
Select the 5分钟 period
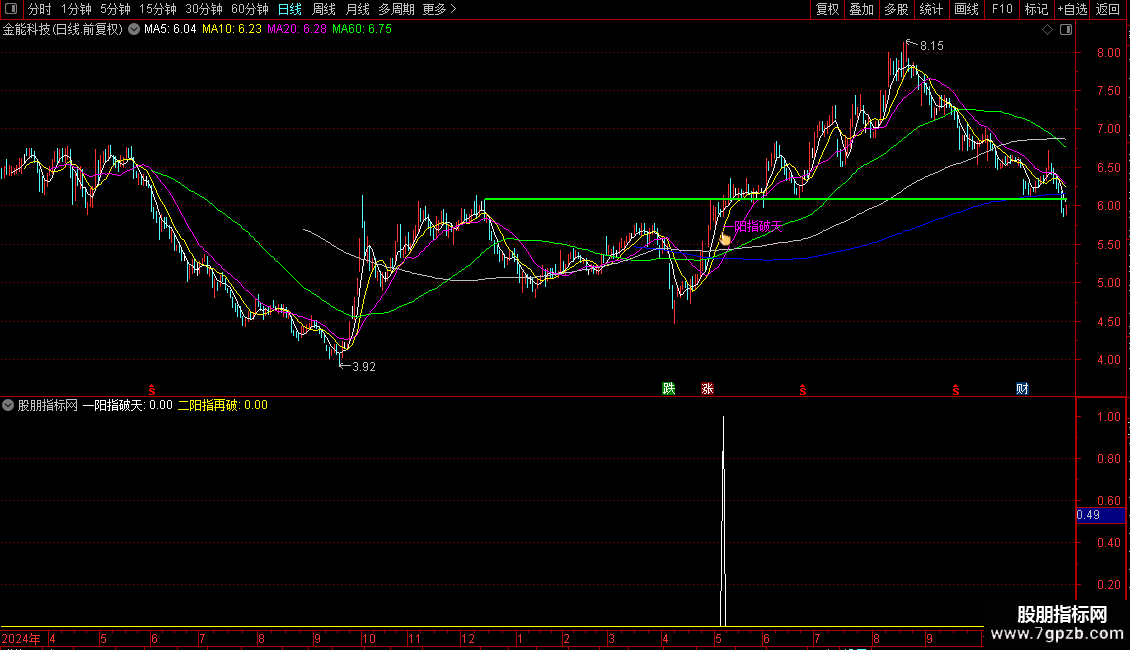115,9
